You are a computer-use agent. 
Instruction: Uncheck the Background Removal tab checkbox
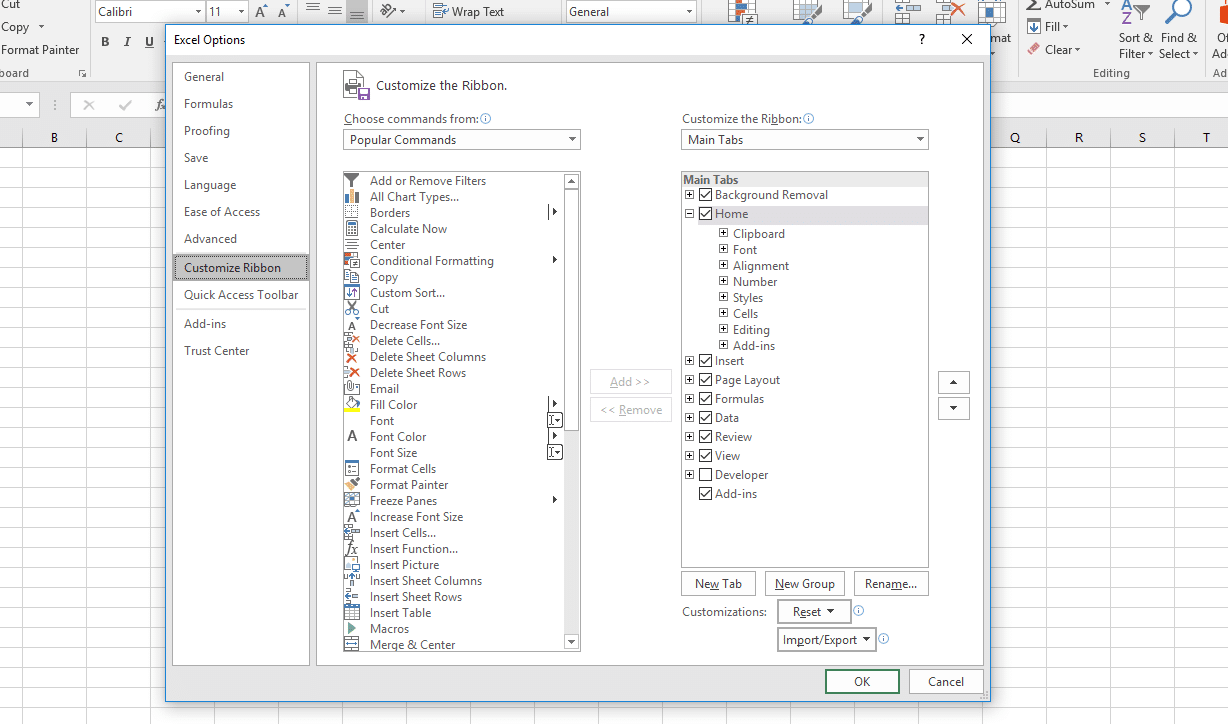pos(706,195)
